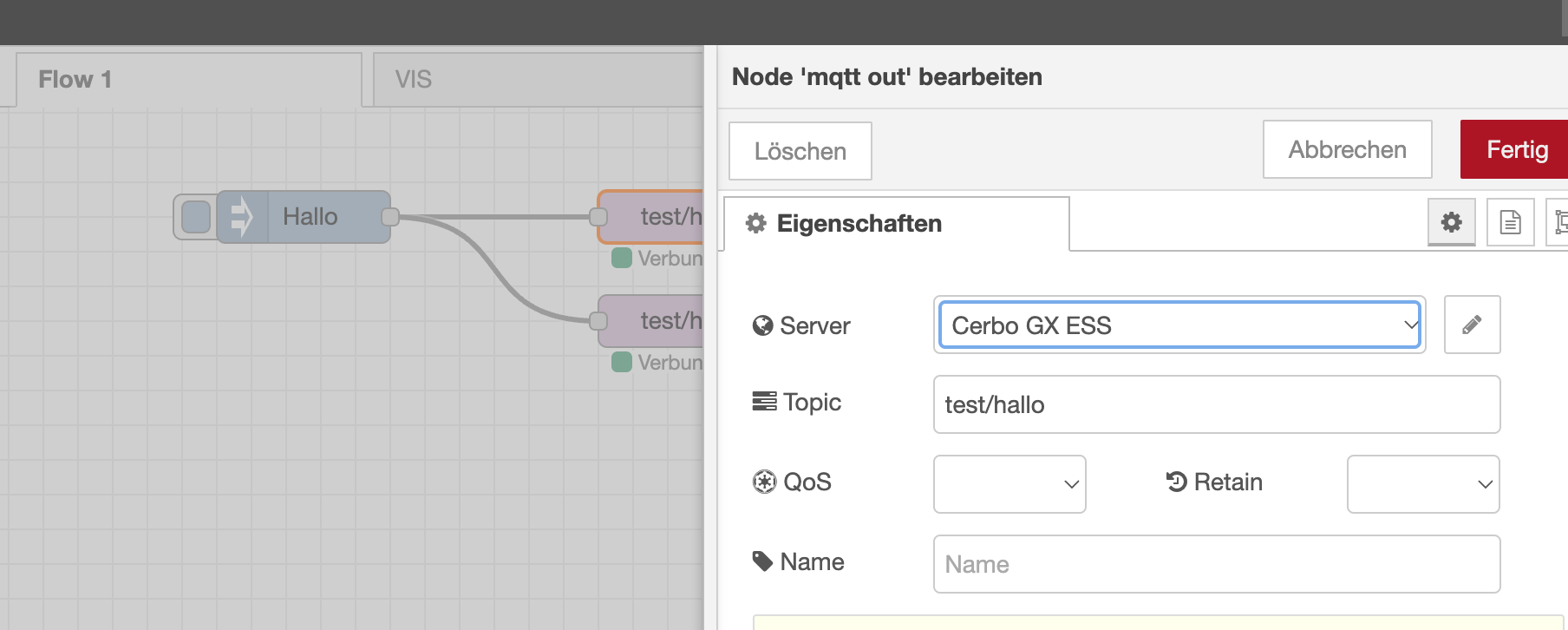This screenshot has width=1568, height=630.
Task: Select the upper test/h mqtt node
Action: pyautogui.click(x=650, y=217)
